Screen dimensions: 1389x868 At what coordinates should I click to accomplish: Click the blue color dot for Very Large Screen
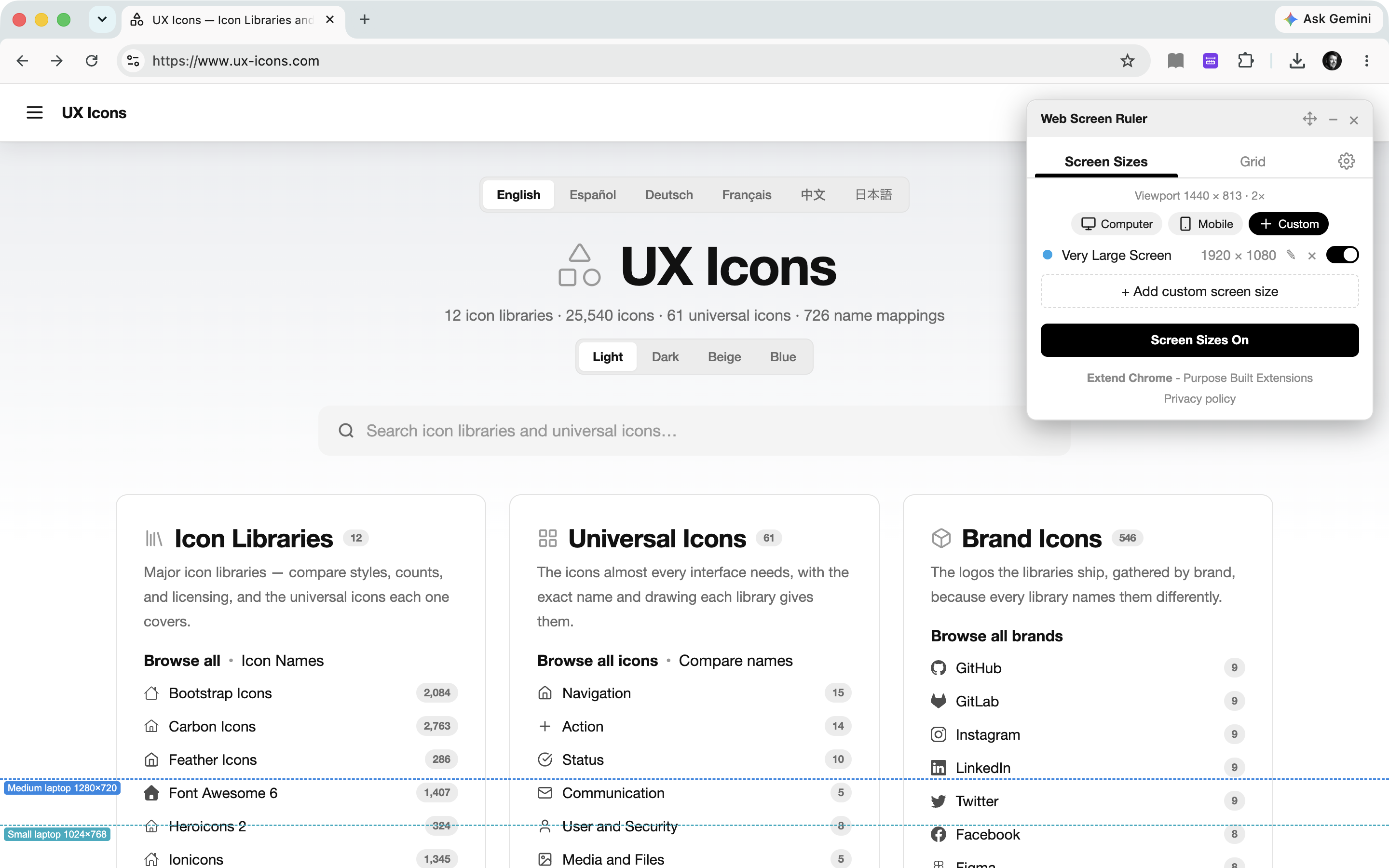click(x=1048, y=255)
